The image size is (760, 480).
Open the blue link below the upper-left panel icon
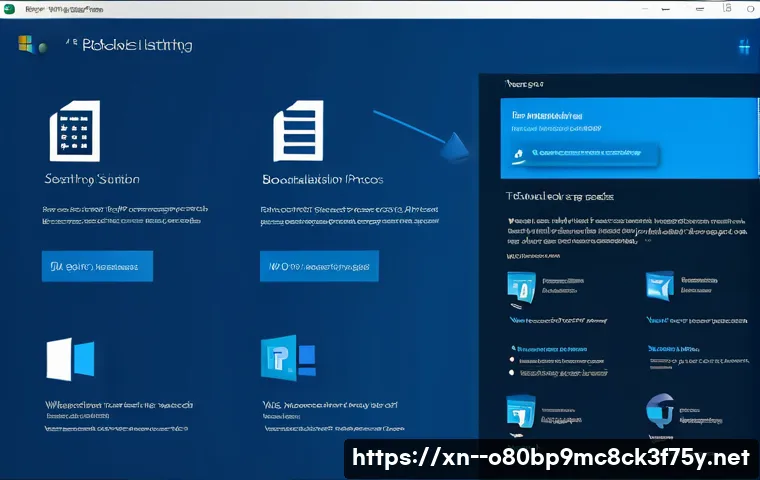(558, 320)
